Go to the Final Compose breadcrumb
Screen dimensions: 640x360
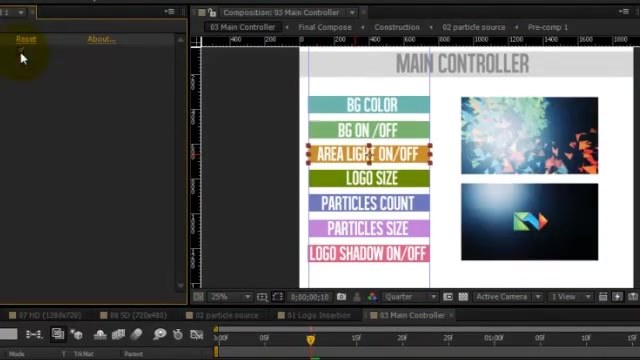[324, 27]
